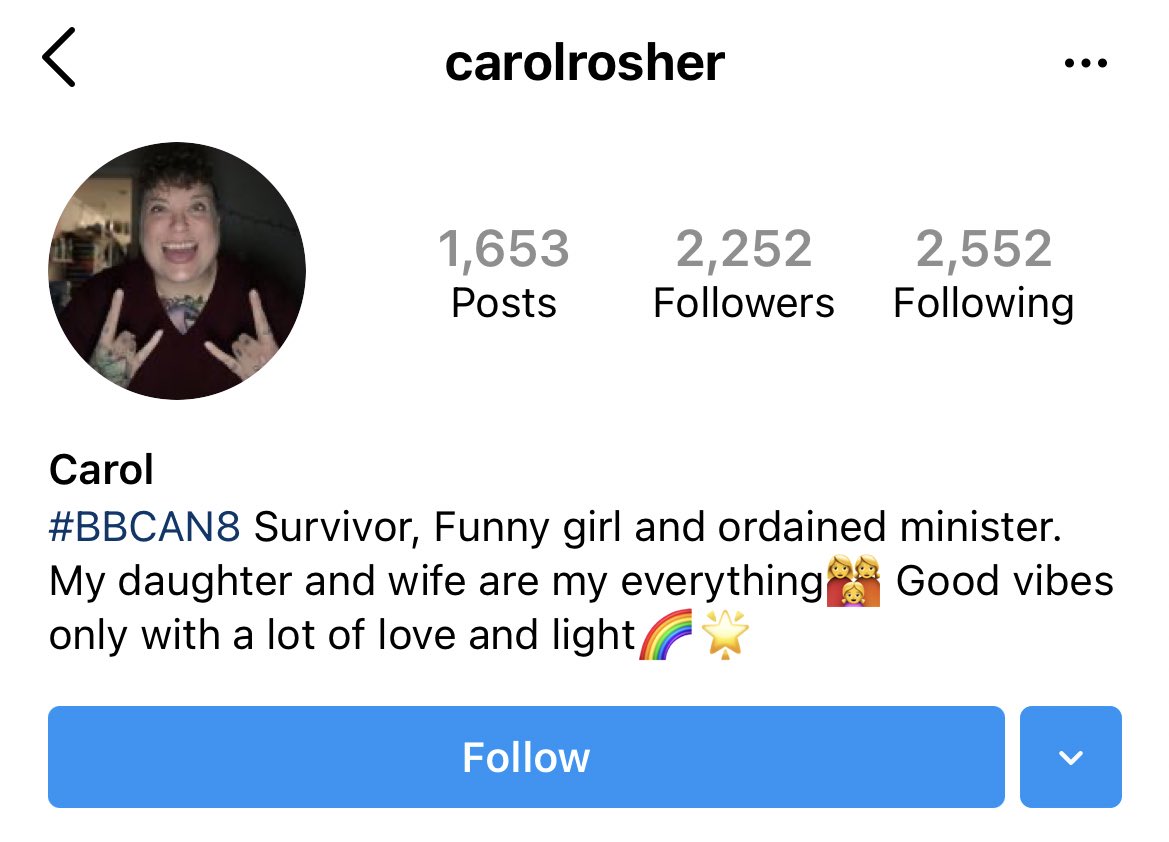
Task: Tap the carolrosher username title
Action: pyautogui.click(x=584, y=63)
